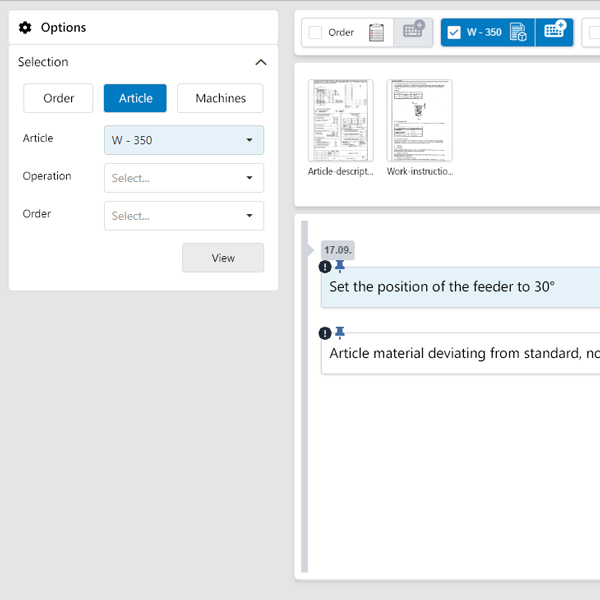Open the Article dropdown showing W - 350
600x600 pixels.
[x=184, y=140]
